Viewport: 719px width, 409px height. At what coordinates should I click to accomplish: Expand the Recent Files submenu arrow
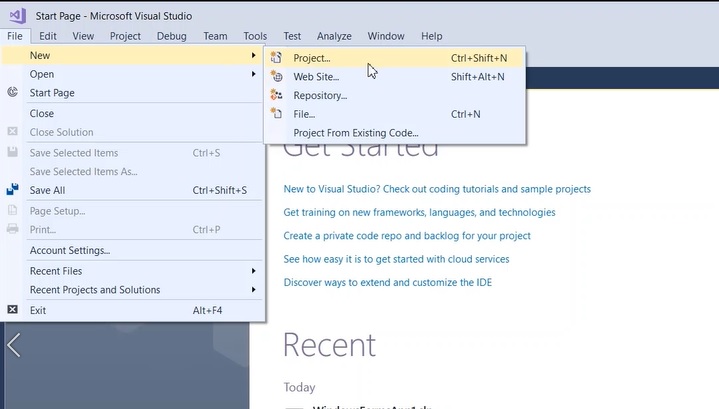click(x=254, y=271)
